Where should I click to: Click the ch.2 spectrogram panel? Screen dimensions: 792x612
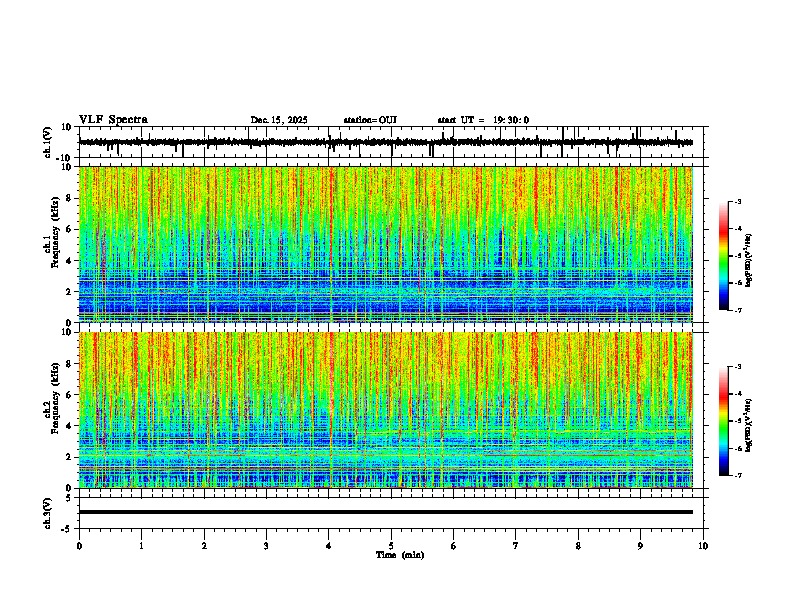(386, 410)
